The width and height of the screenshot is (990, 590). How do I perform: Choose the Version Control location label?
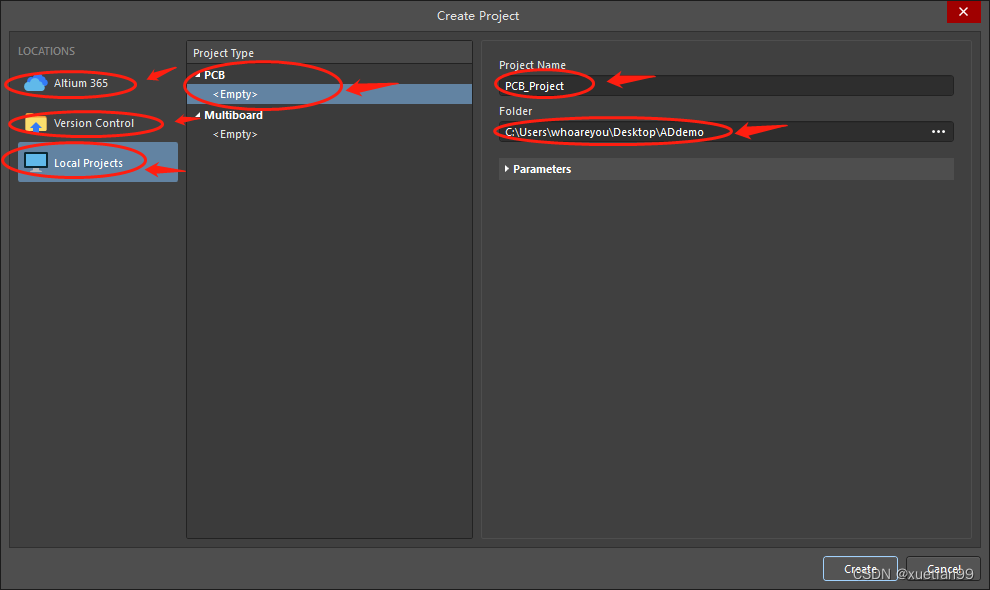[94, 123]
